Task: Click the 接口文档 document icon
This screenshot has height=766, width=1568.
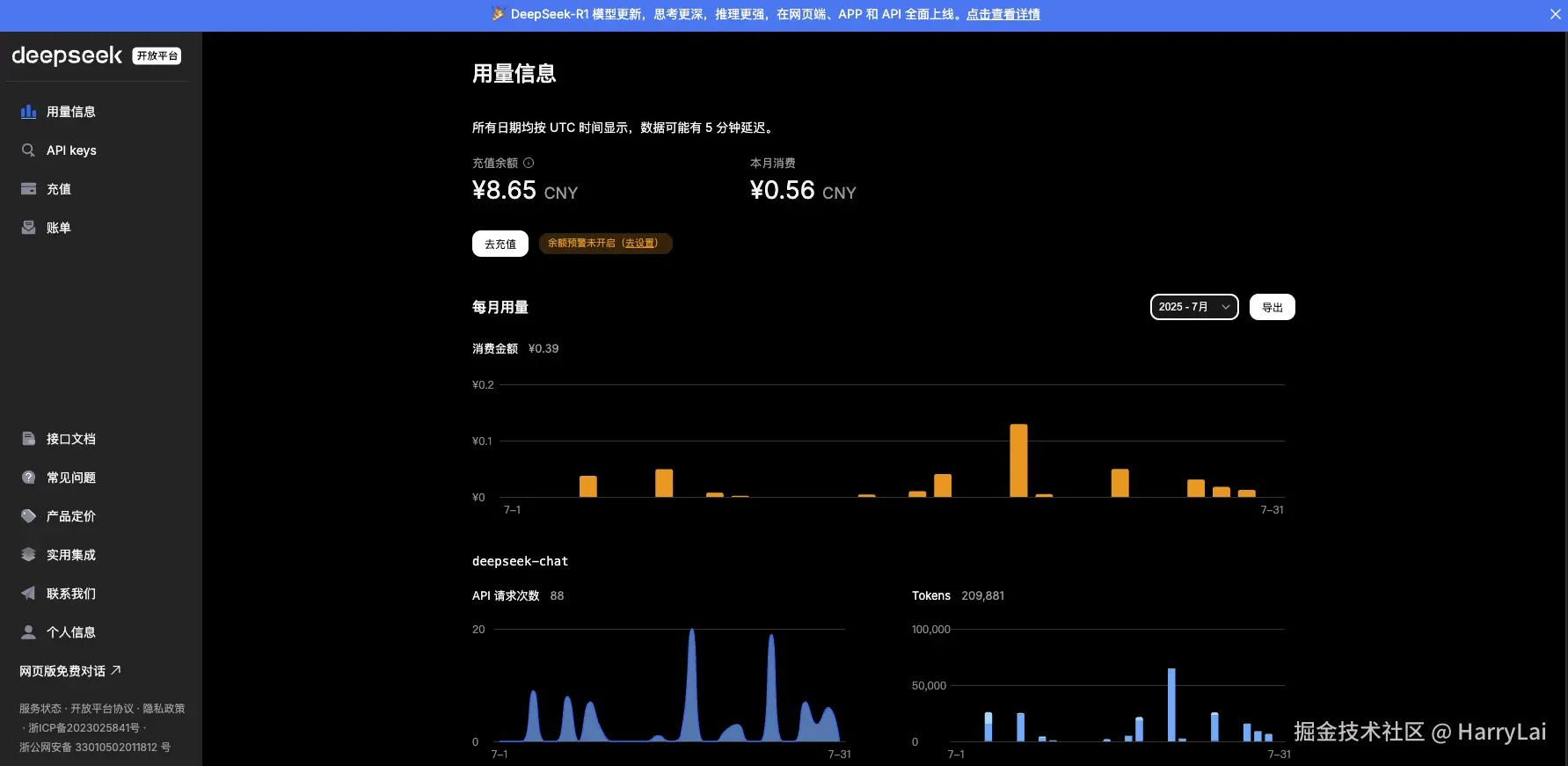Action: (x=28, y=439)
